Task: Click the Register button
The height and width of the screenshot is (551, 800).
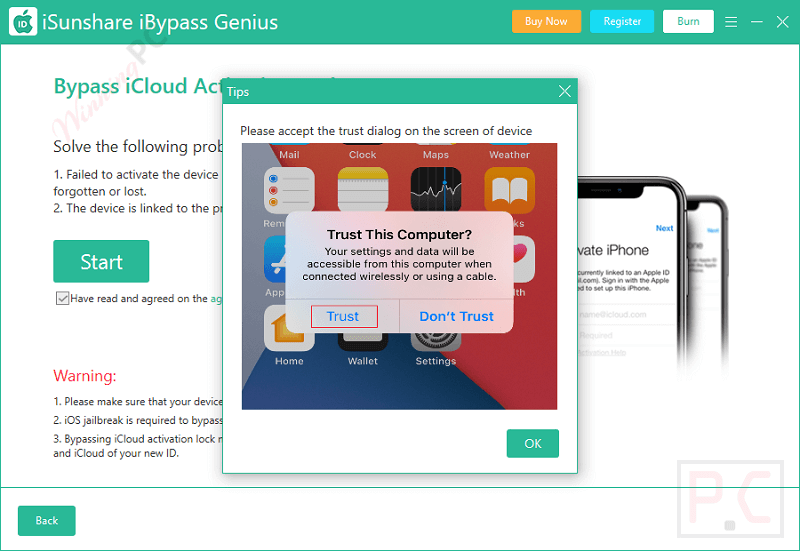Action: click(622, 21)
